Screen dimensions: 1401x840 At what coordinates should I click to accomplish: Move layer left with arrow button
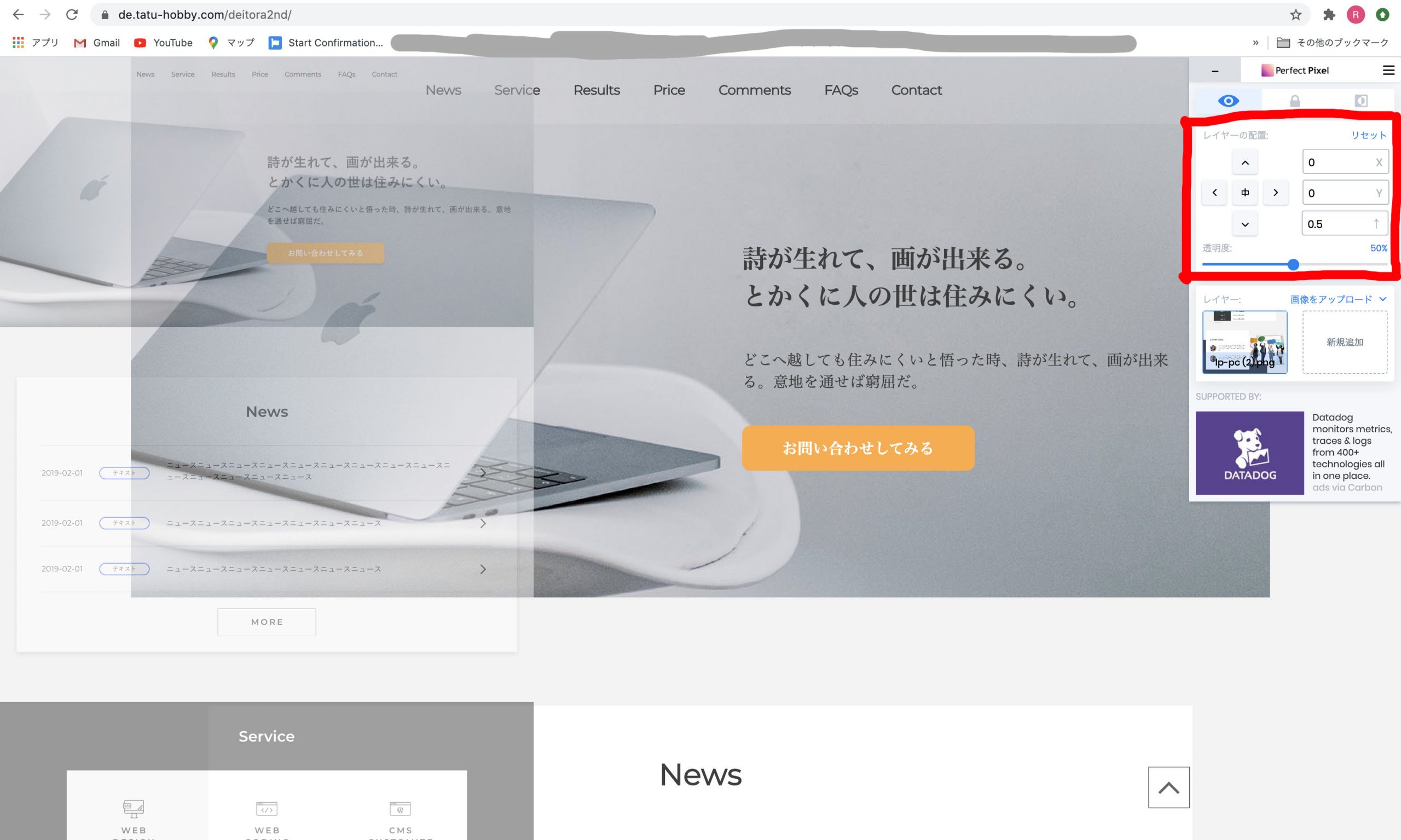pos(1214,193)
